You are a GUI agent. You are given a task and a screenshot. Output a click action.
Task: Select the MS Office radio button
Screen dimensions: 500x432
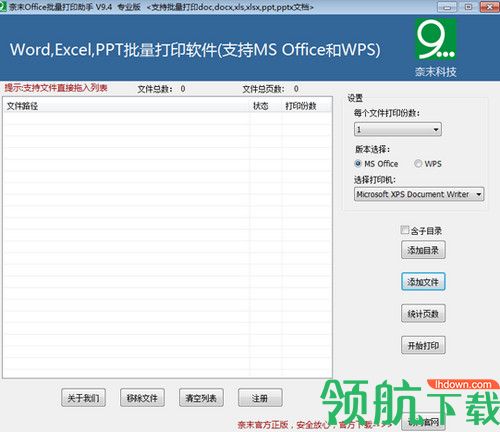[x=358, y=164]
